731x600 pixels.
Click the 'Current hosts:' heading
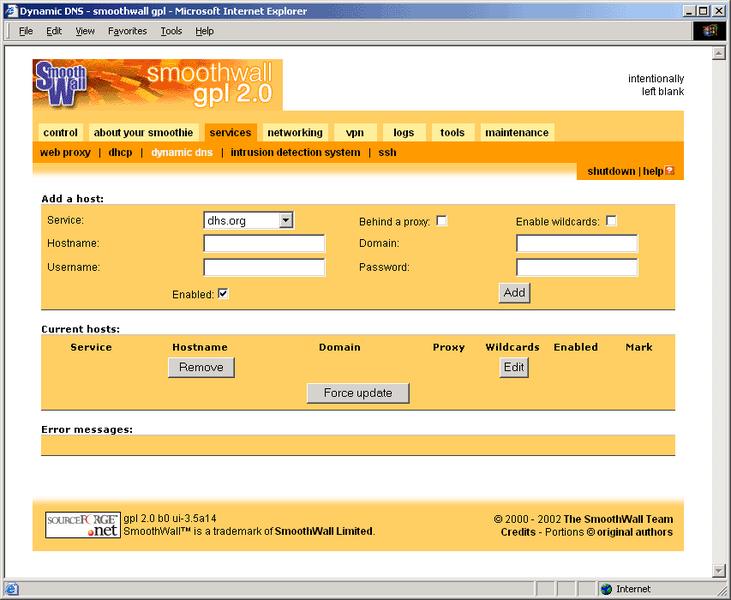click(x=80, y=329)
